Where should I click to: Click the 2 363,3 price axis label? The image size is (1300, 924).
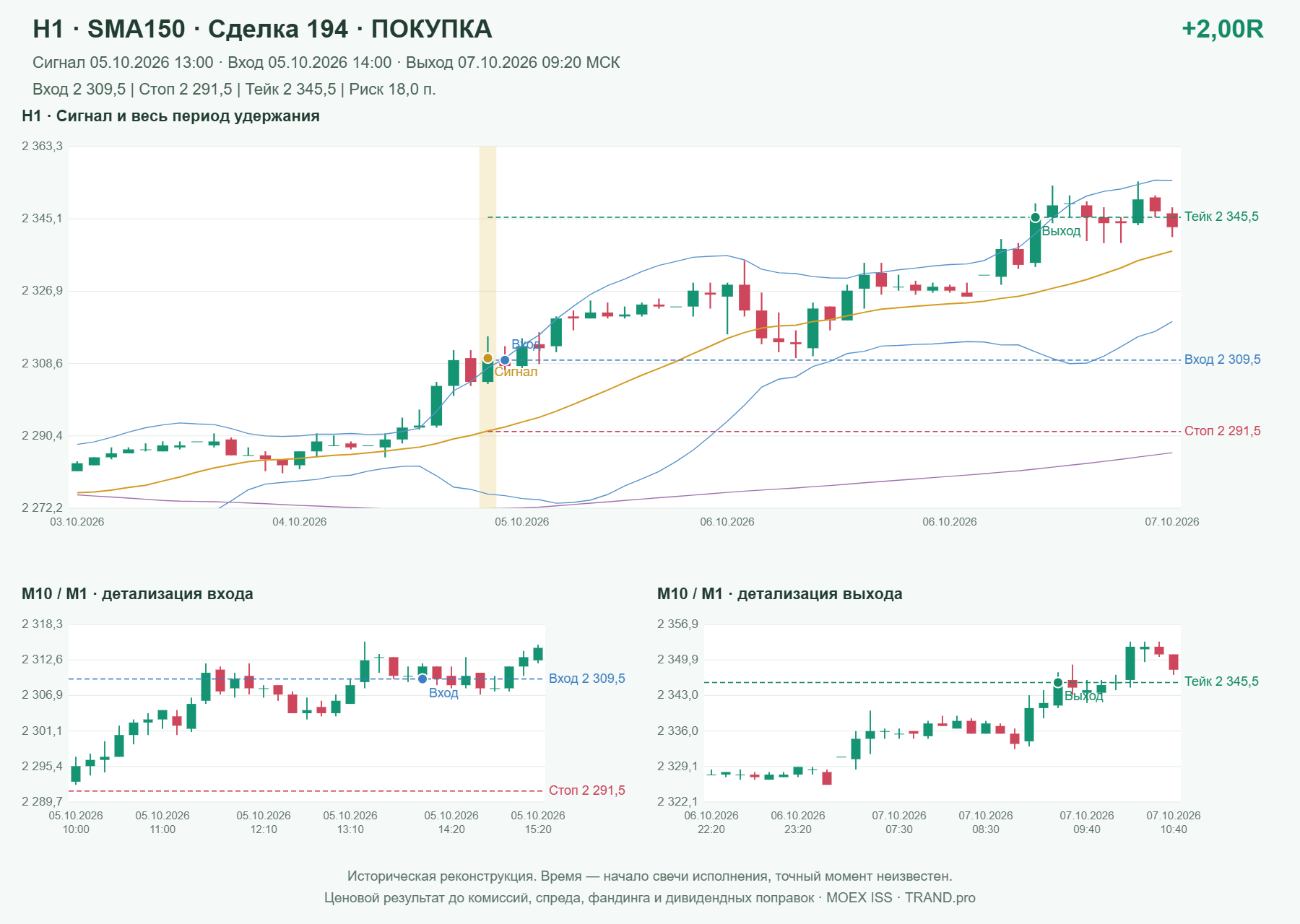click(x=42, y=147)
